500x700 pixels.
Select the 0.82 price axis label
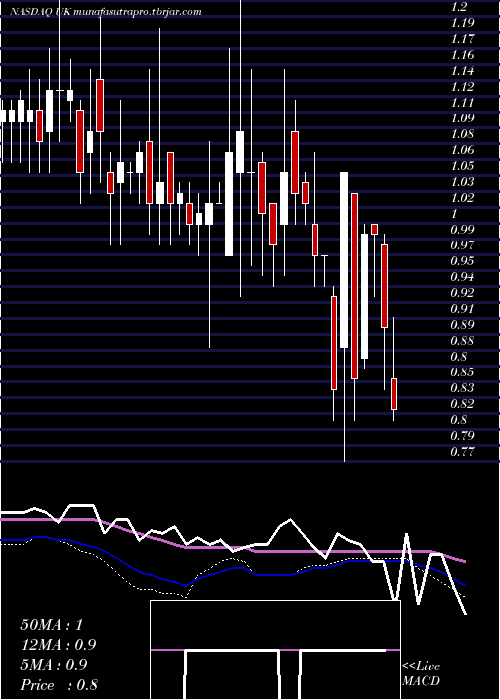click(x=462, y=404)
